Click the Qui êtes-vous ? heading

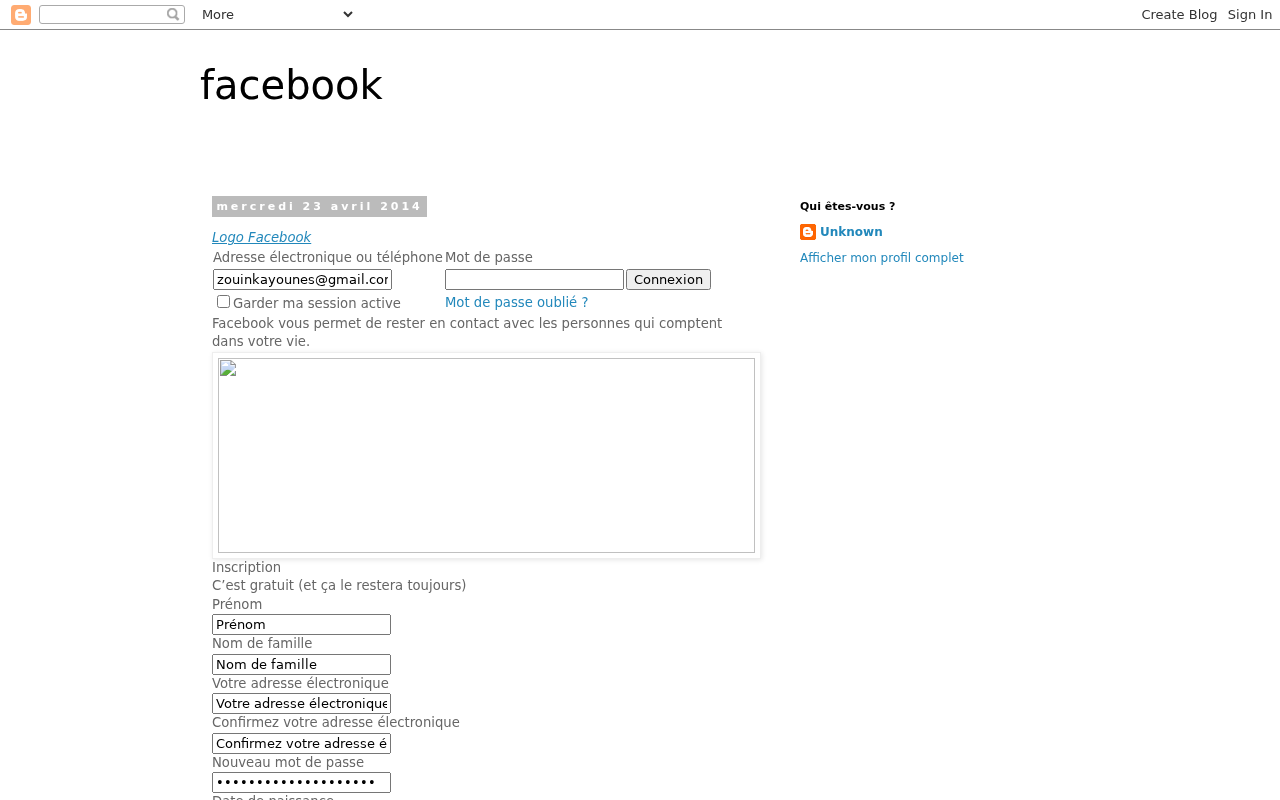pyautogui.click(x=847, y=206)
